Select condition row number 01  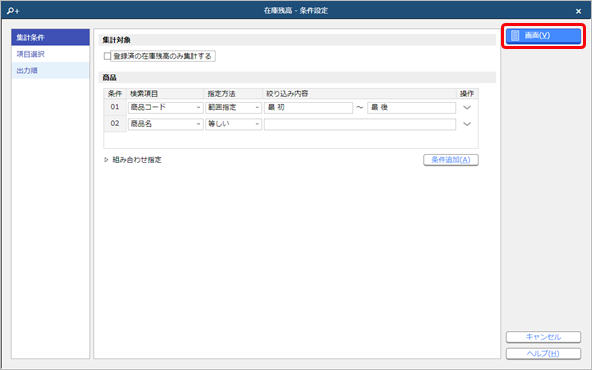coord(115,107)
